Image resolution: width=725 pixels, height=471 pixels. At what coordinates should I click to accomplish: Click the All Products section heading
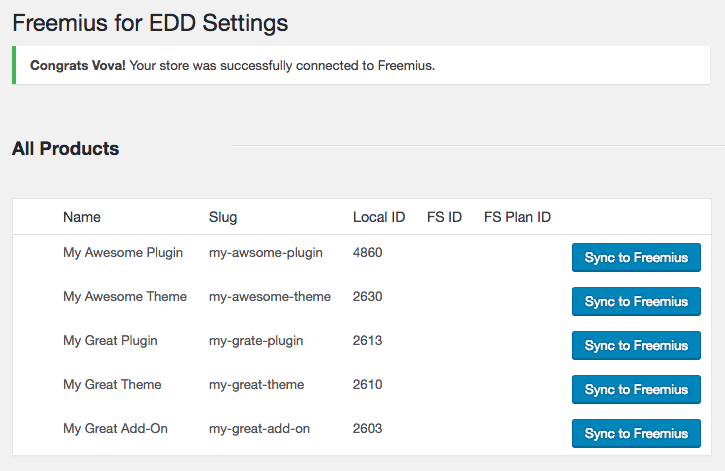(65, 148)
